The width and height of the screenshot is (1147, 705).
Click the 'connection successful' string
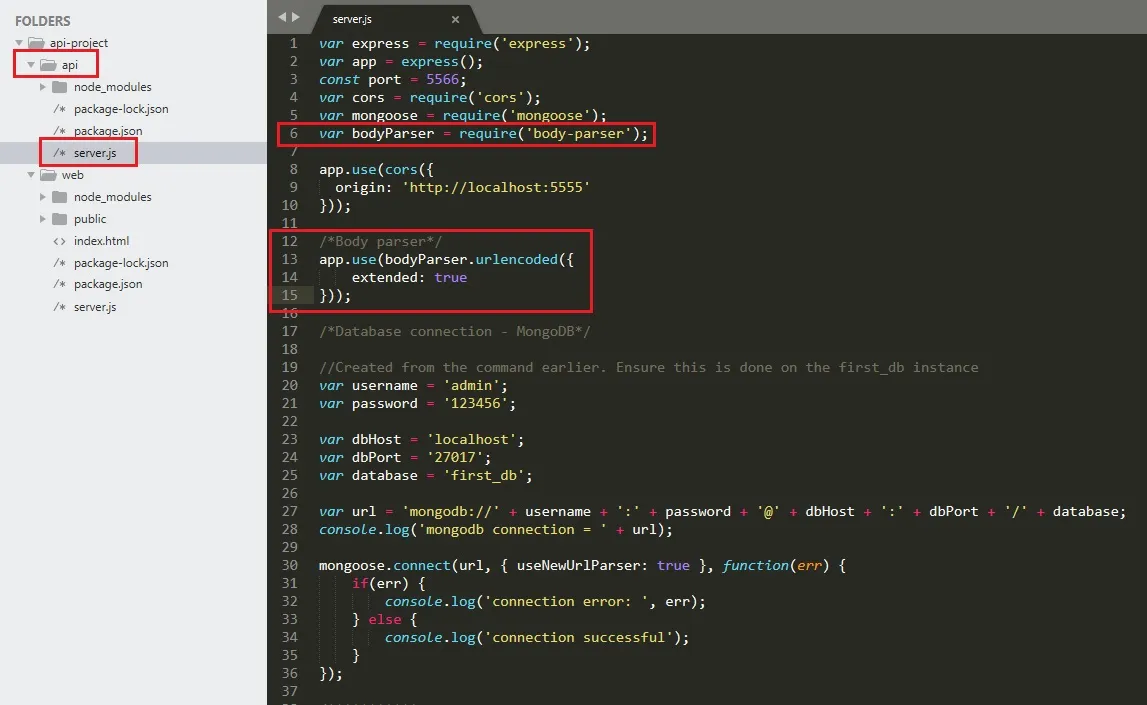pyautogui.click(x=579, y=638)
